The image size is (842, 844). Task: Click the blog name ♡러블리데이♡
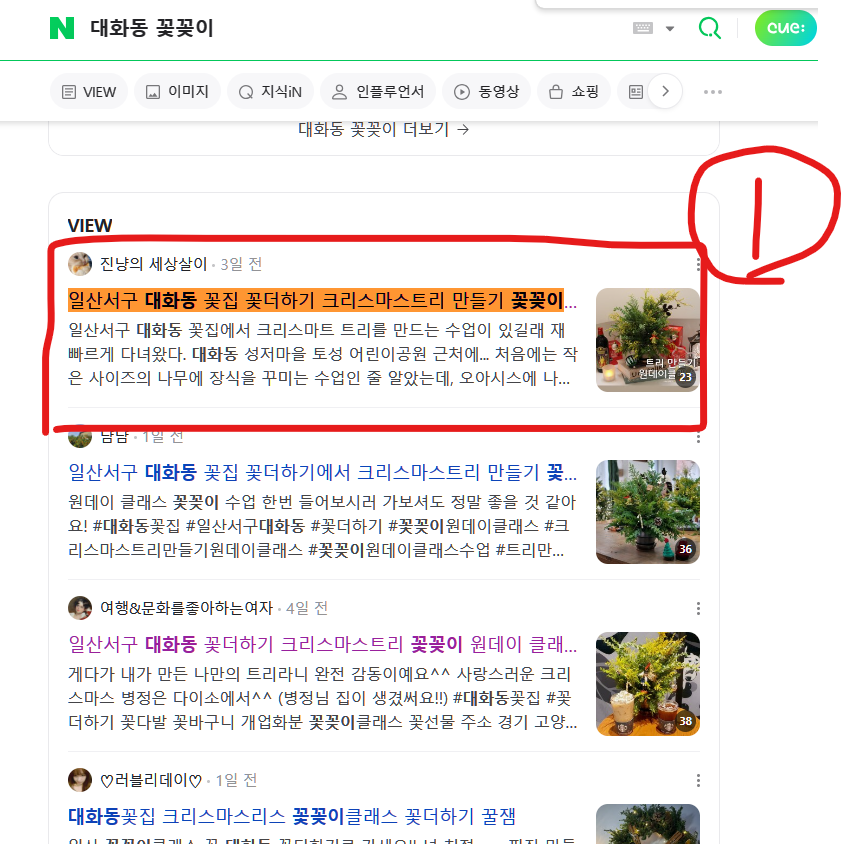point(151,780)
